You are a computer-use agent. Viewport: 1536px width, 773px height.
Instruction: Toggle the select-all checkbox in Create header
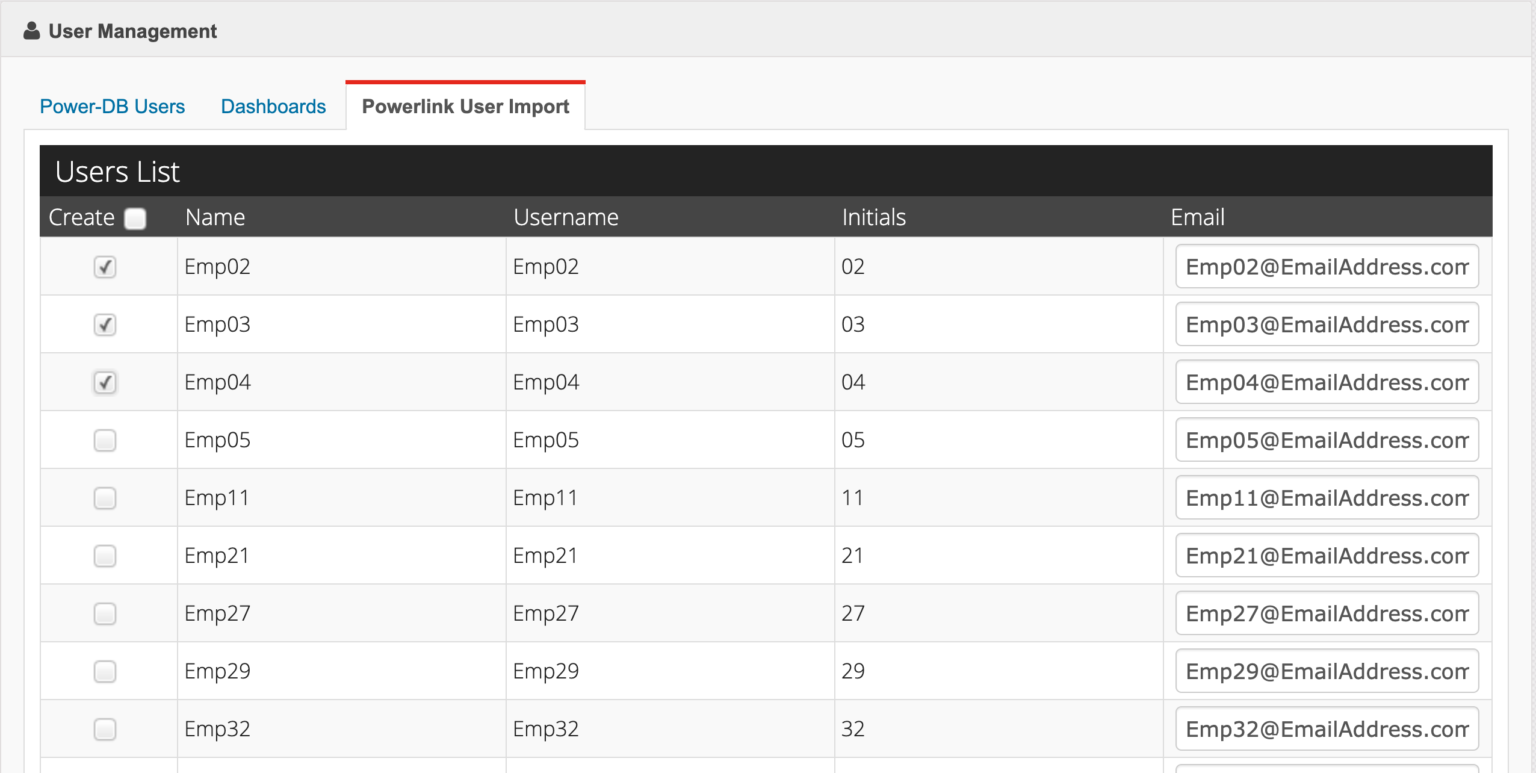coord(135,217)
